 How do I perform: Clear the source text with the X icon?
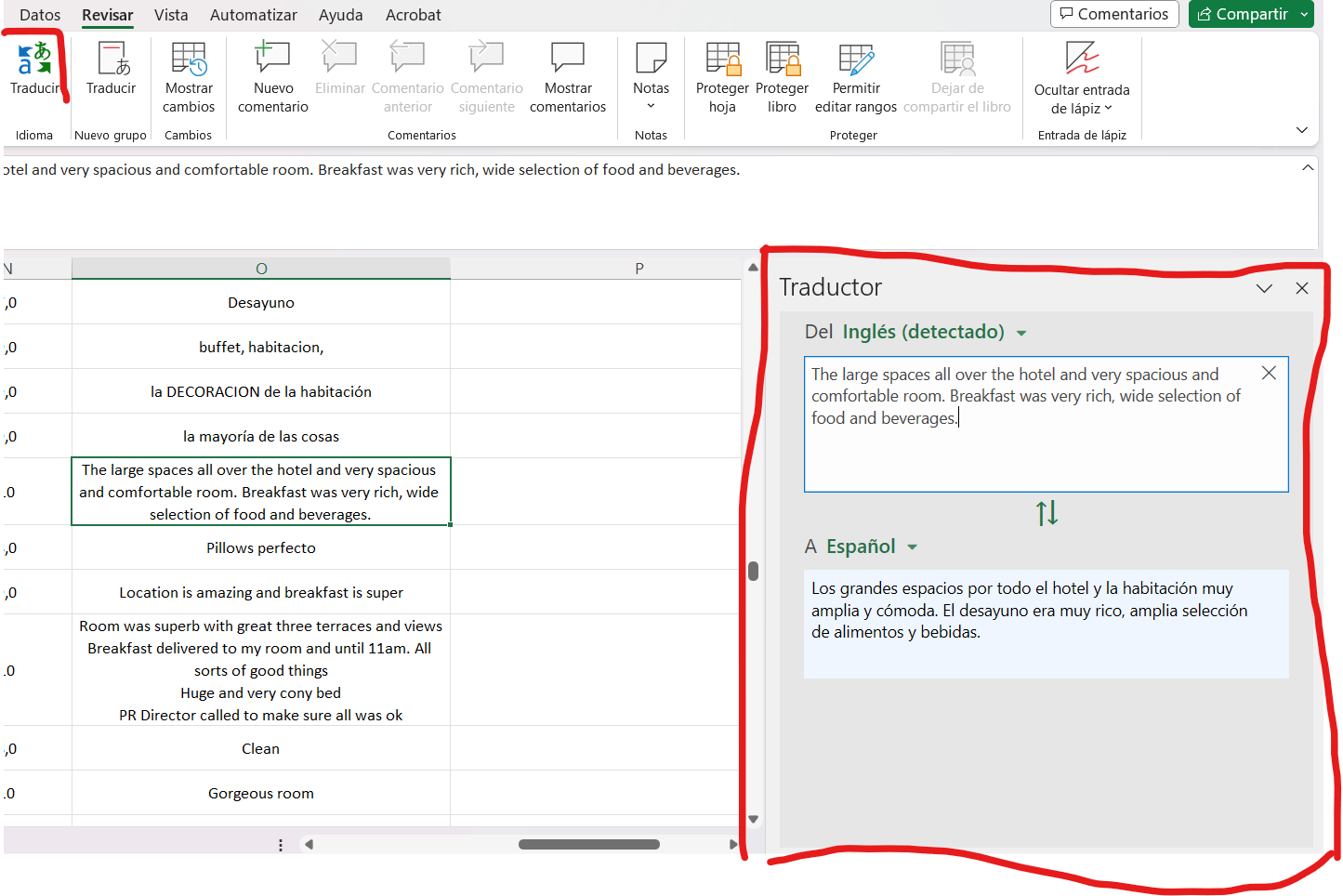coord(1269,372)
